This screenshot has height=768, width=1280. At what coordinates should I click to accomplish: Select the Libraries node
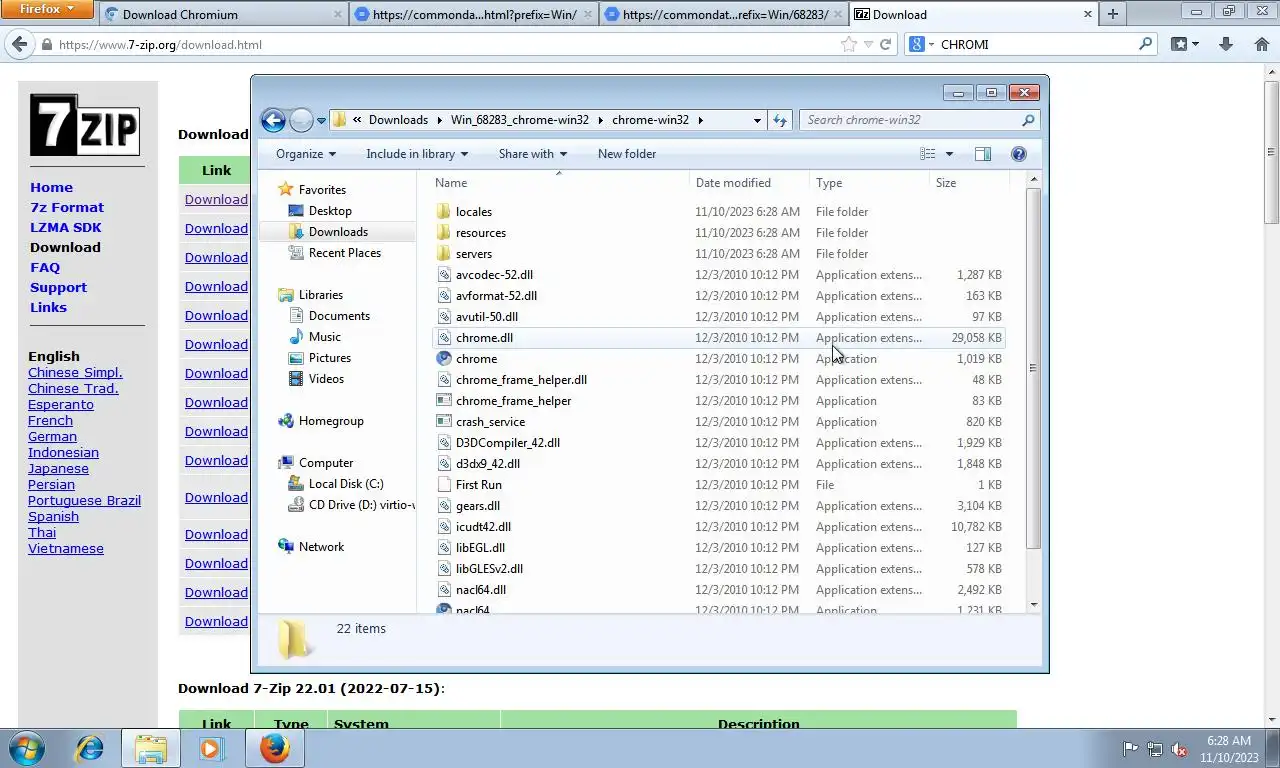click(x=320, y=295)
